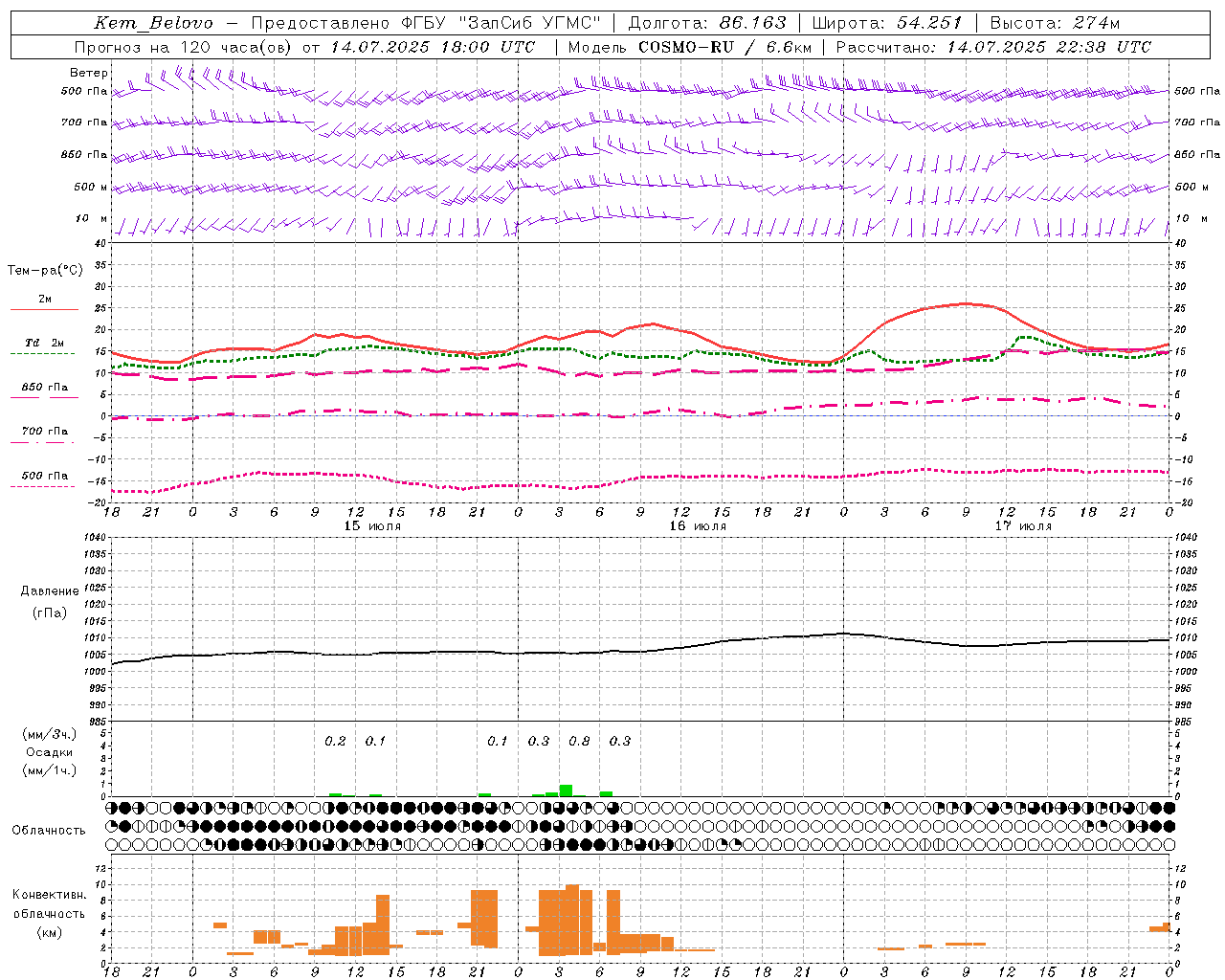
Task: Click the '16 июля' date label
Action: pyautogui.click(x=698, y=526)
